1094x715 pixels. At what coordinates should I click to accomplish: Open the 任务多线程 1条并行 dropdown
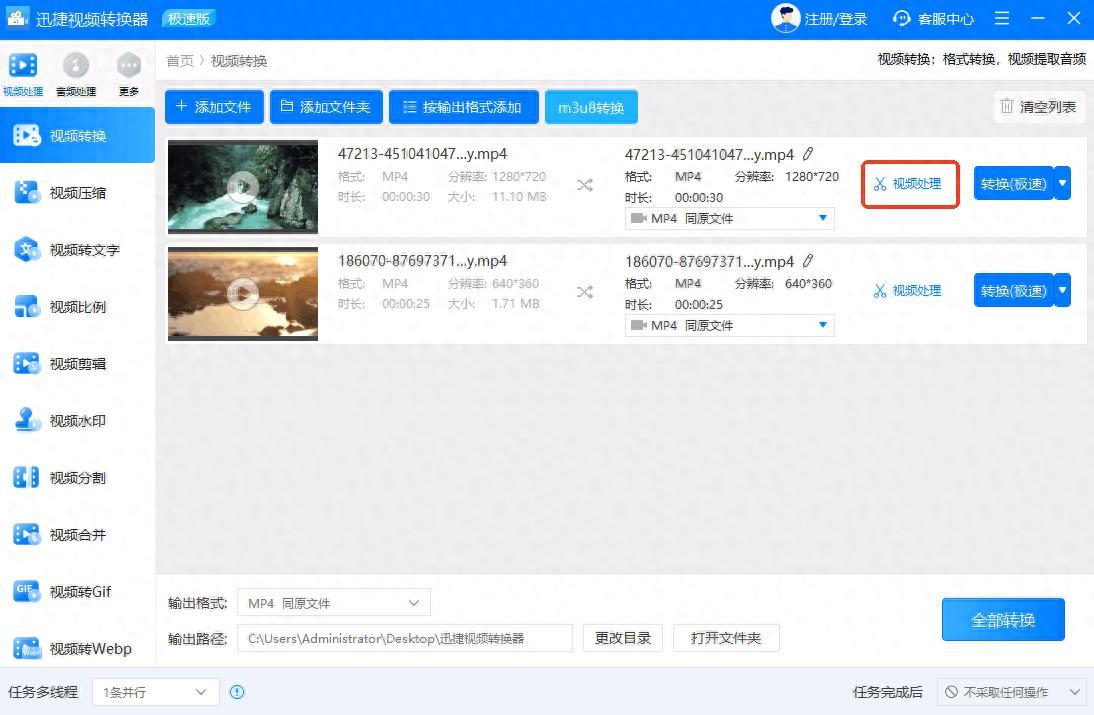click(x=155, y=692)
